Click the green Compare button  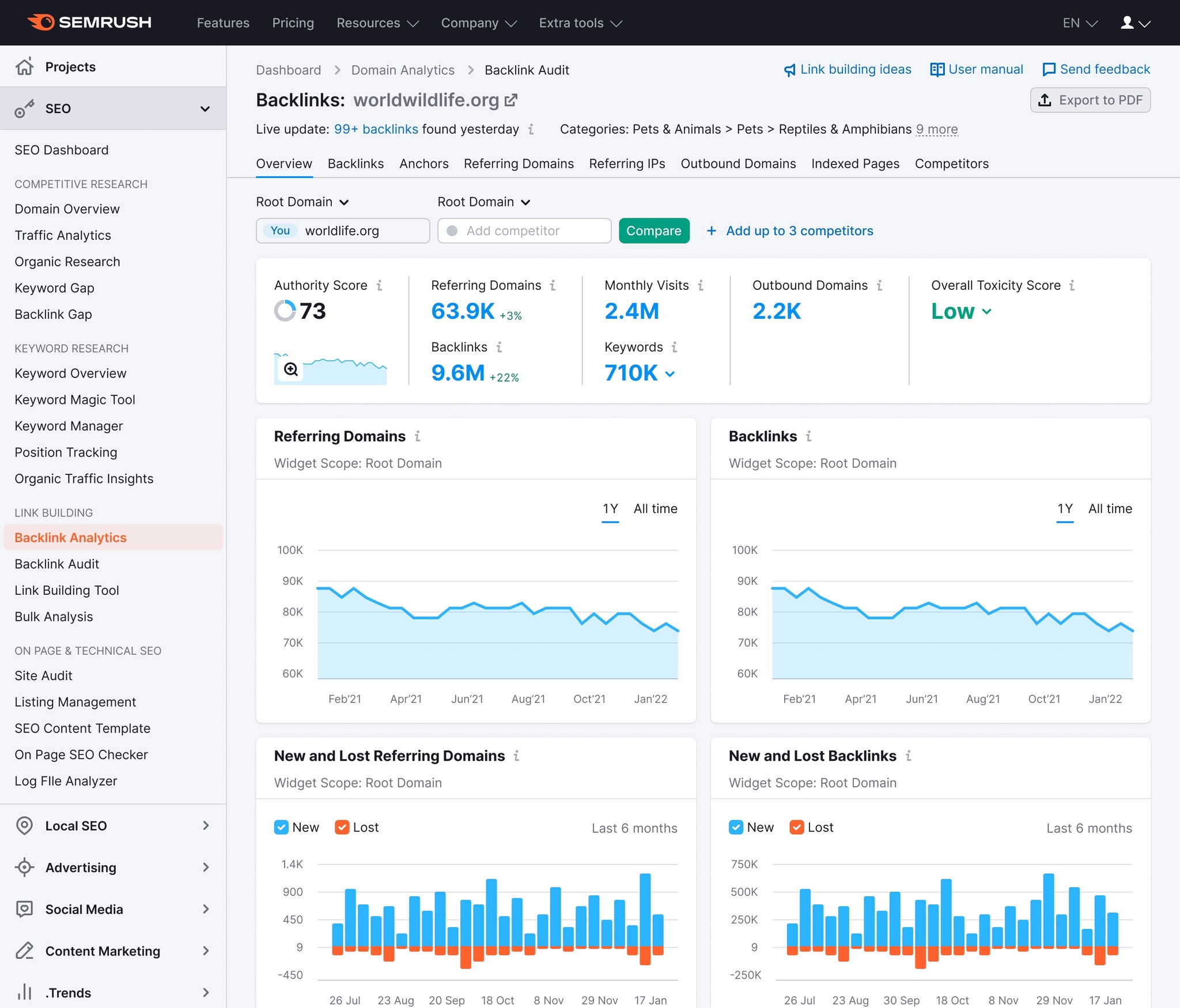coord(653,231)
